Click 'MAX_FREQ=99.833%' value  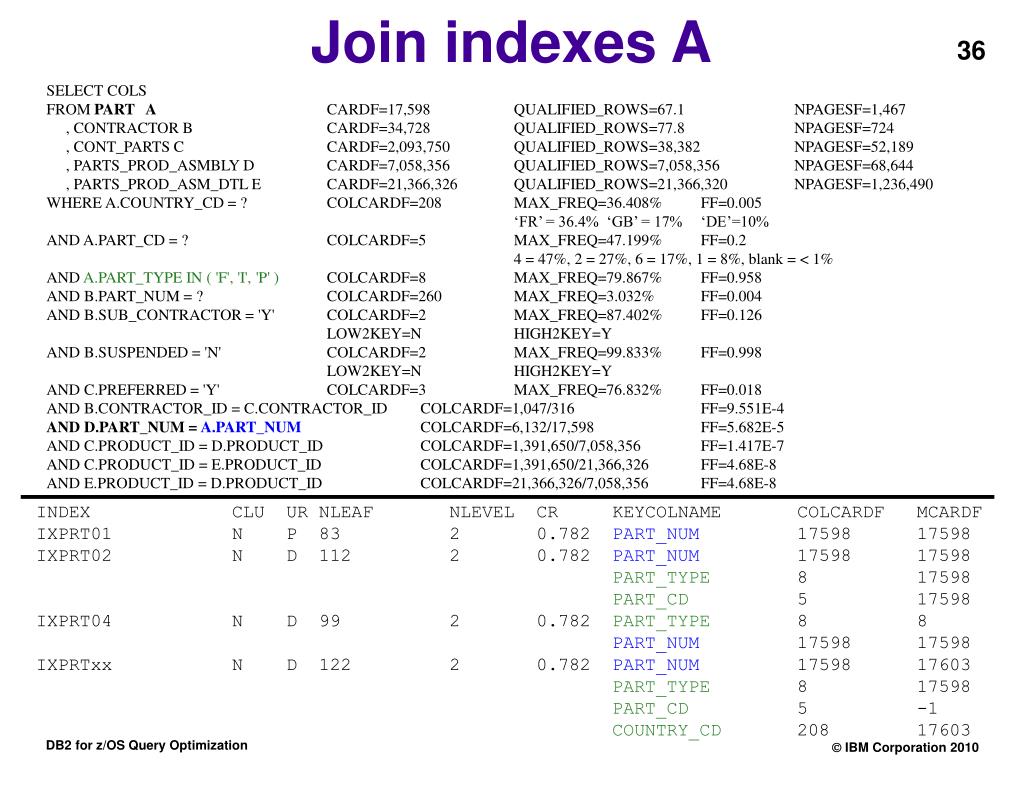(x=587, y=353)
